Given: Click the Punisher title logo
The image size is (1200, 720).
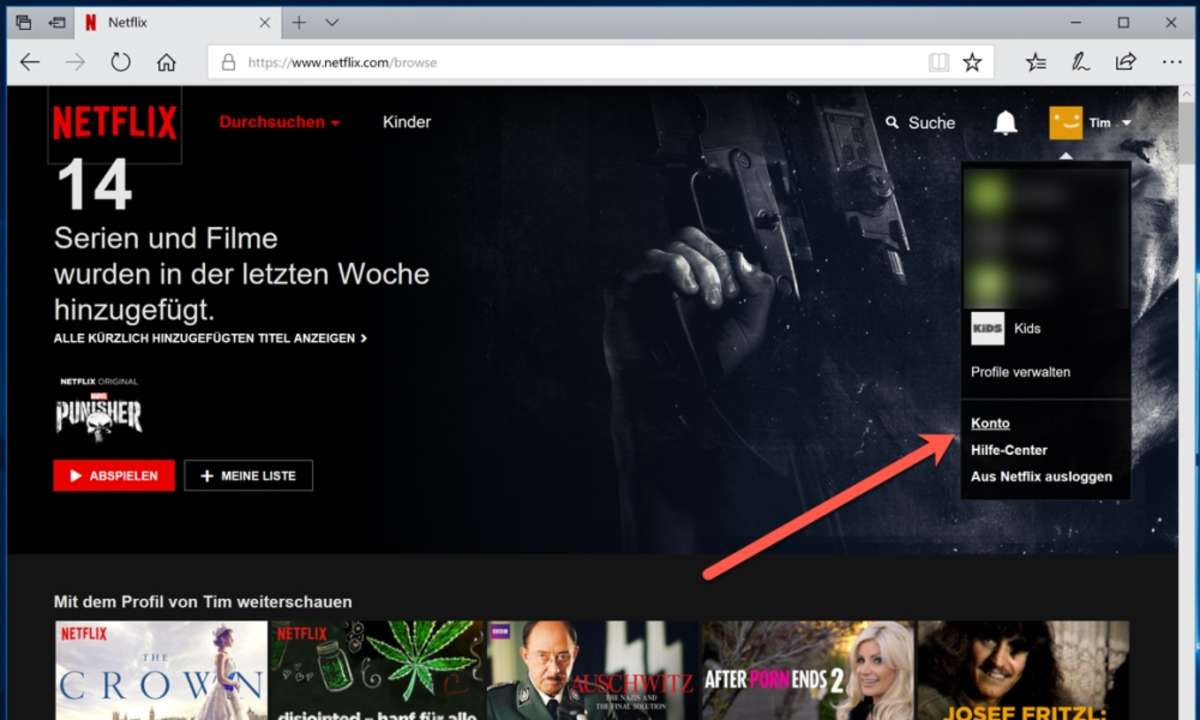Looking at the screenshot, I should [x=99, y=414].
